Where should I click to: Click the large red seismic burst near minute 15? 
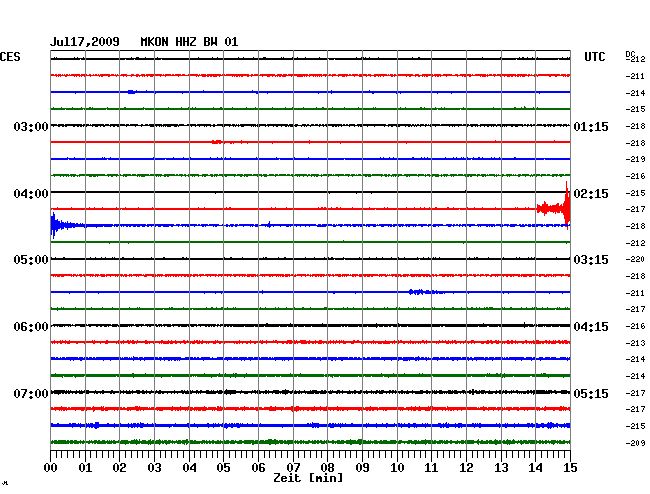pyautogui.click(x=554, y=207)
